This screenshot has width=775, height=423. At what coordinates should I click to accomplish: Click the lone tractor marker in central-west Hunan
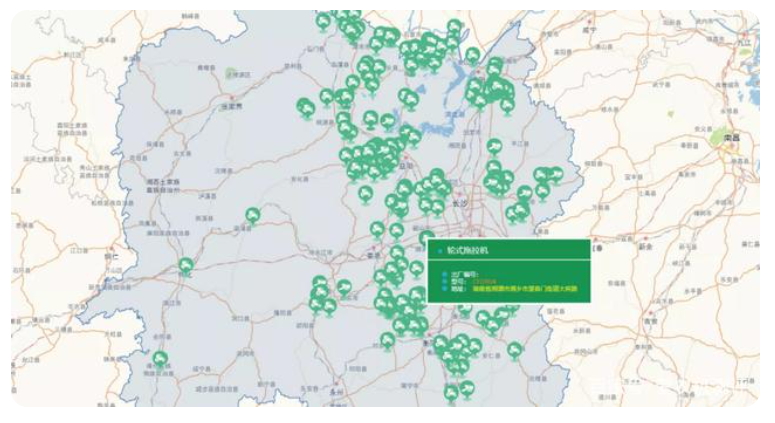tap(254, 215)
